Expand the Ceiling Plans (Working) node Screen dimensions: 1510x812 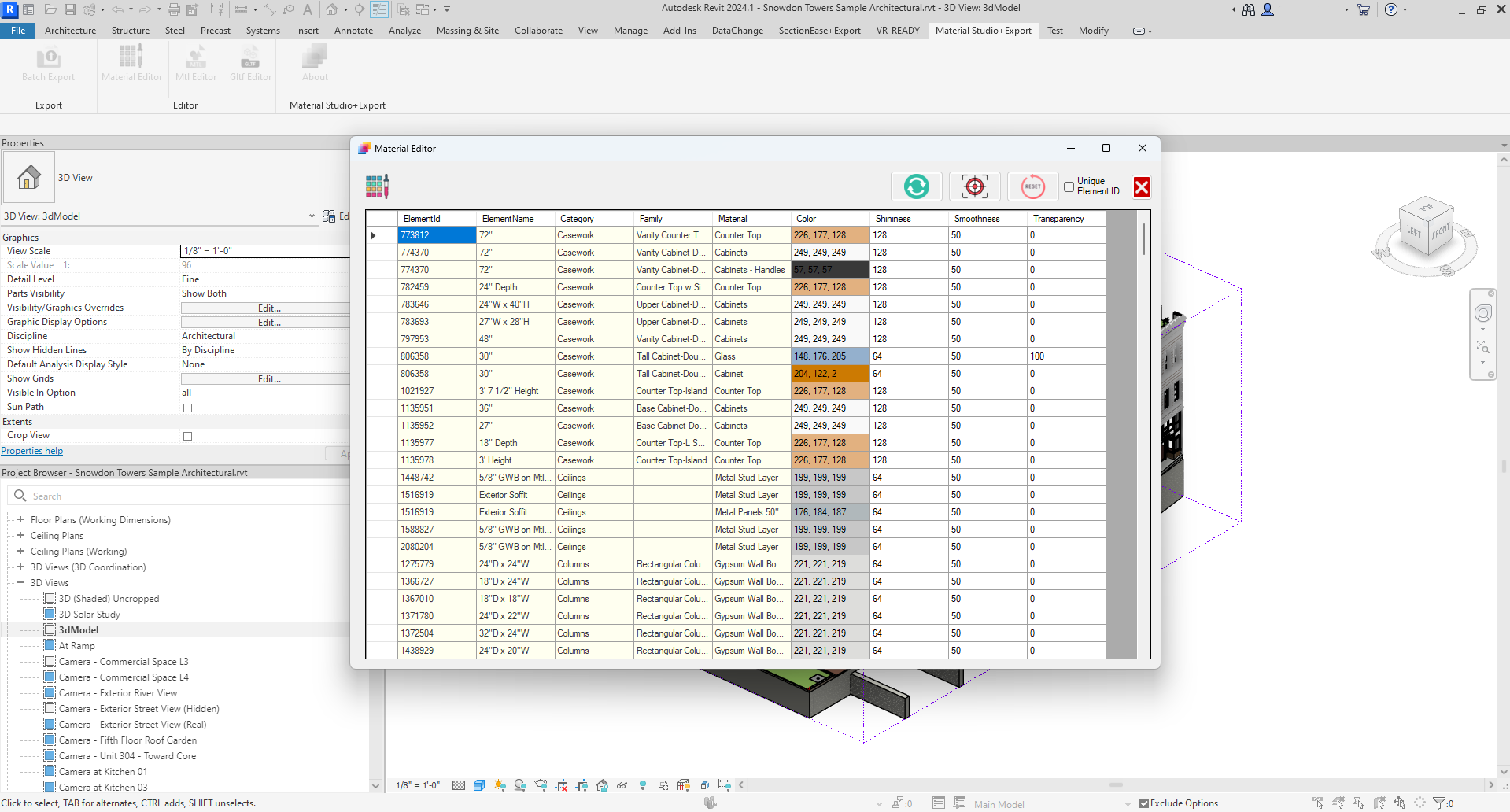(x=20, y=551)
